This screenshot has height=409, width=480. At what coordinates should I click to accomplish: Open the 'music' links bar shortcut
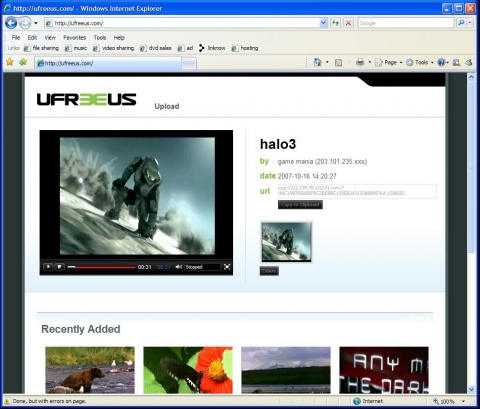[76, 48]
